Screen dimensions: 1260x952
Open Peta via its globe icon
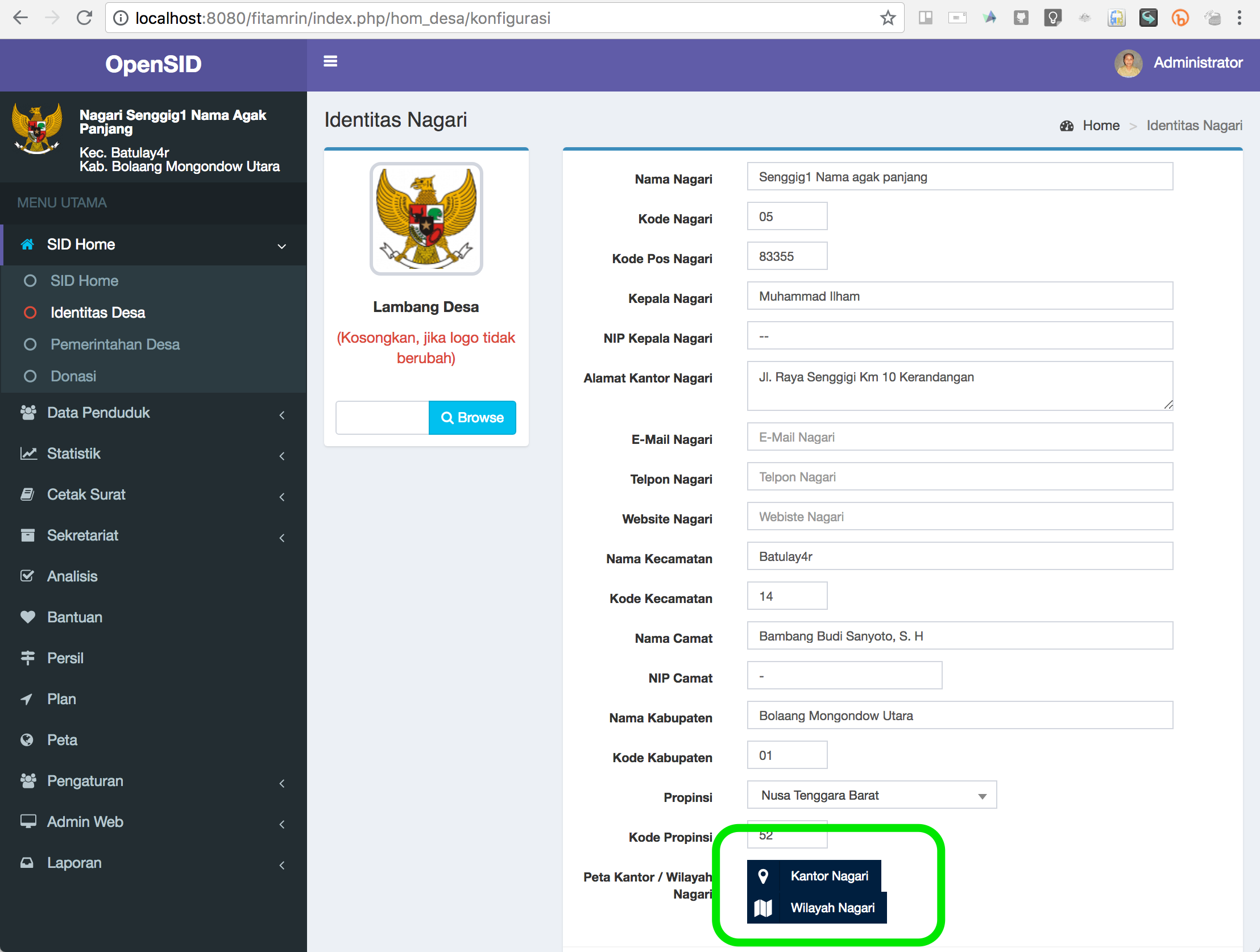pos(28,739)
